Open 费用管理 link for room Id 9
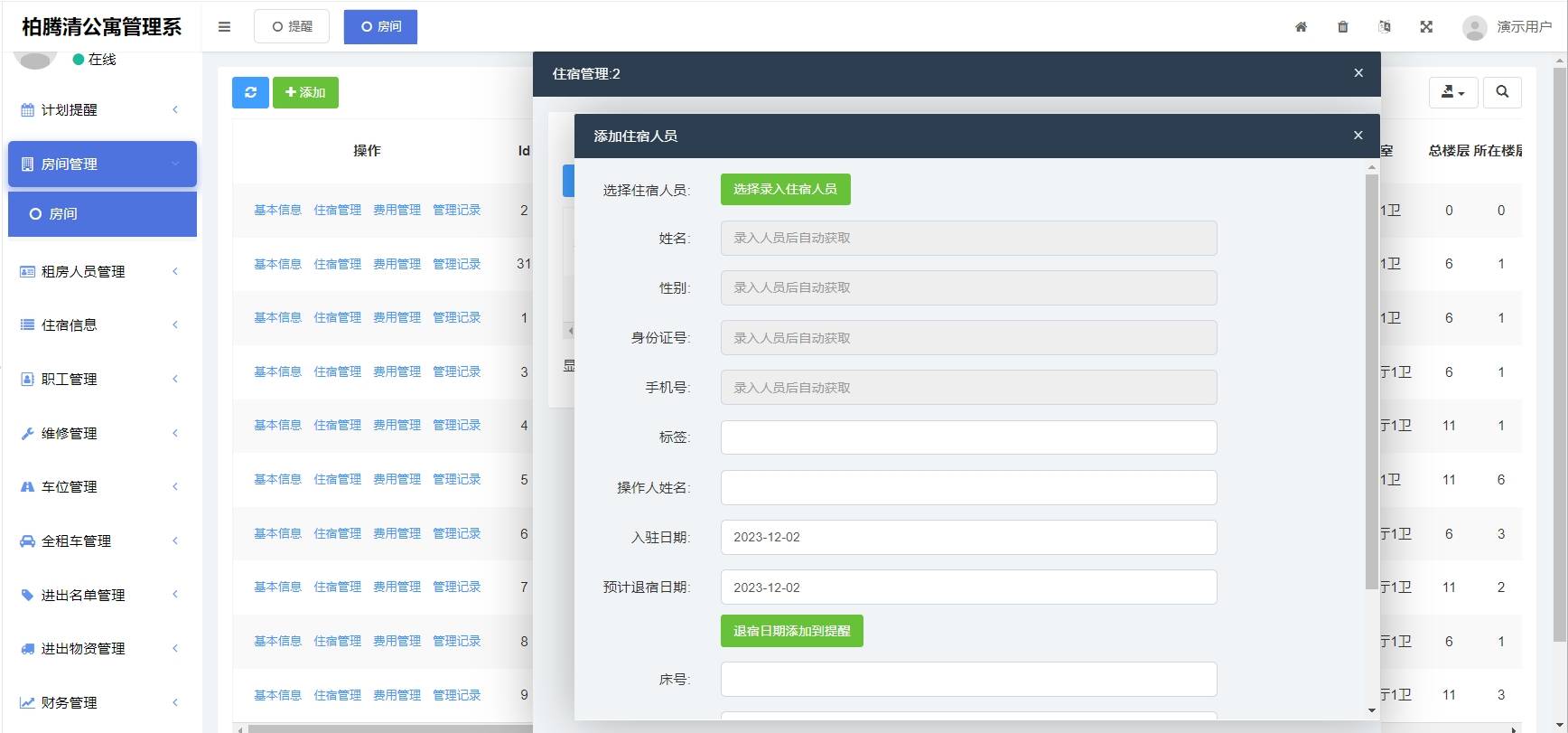 pos(397,695)
